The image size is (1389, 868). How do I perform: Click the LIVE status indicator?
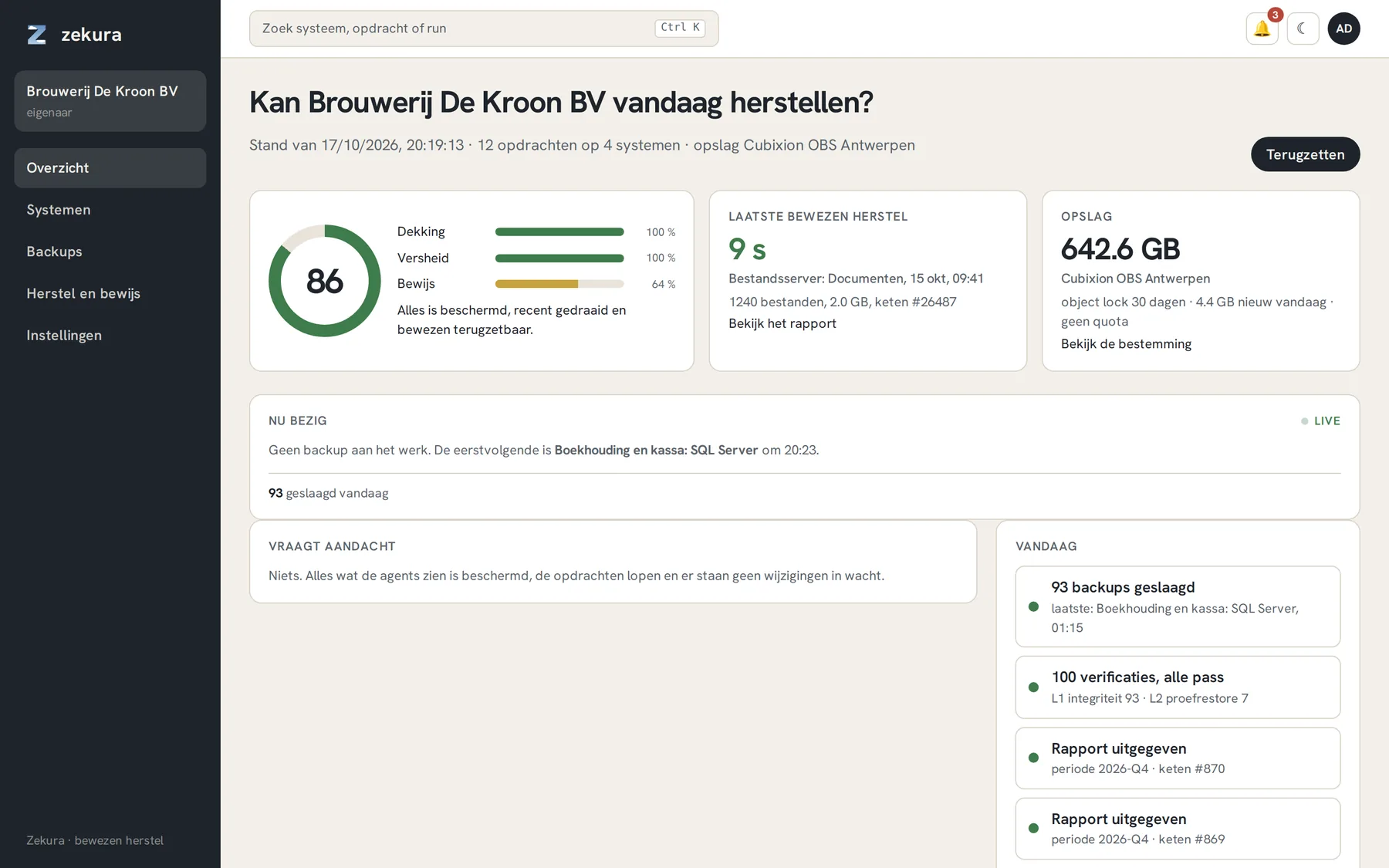1320,420
